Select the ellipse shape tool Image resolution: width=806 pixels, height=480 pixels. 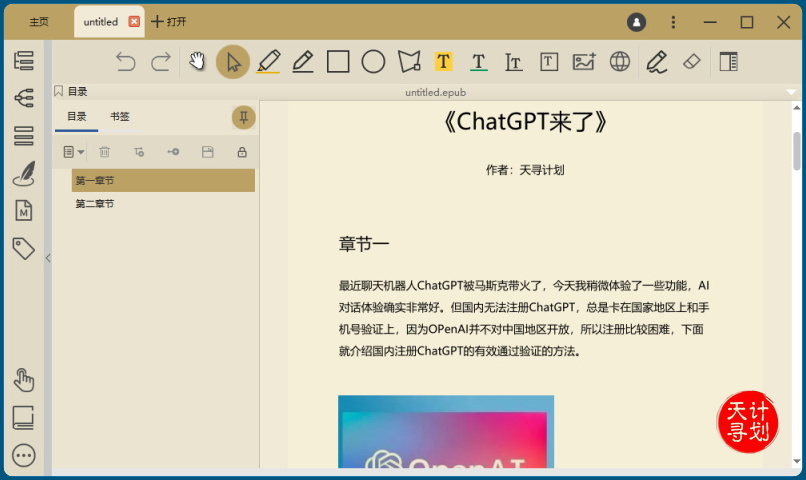pos(373,62)
